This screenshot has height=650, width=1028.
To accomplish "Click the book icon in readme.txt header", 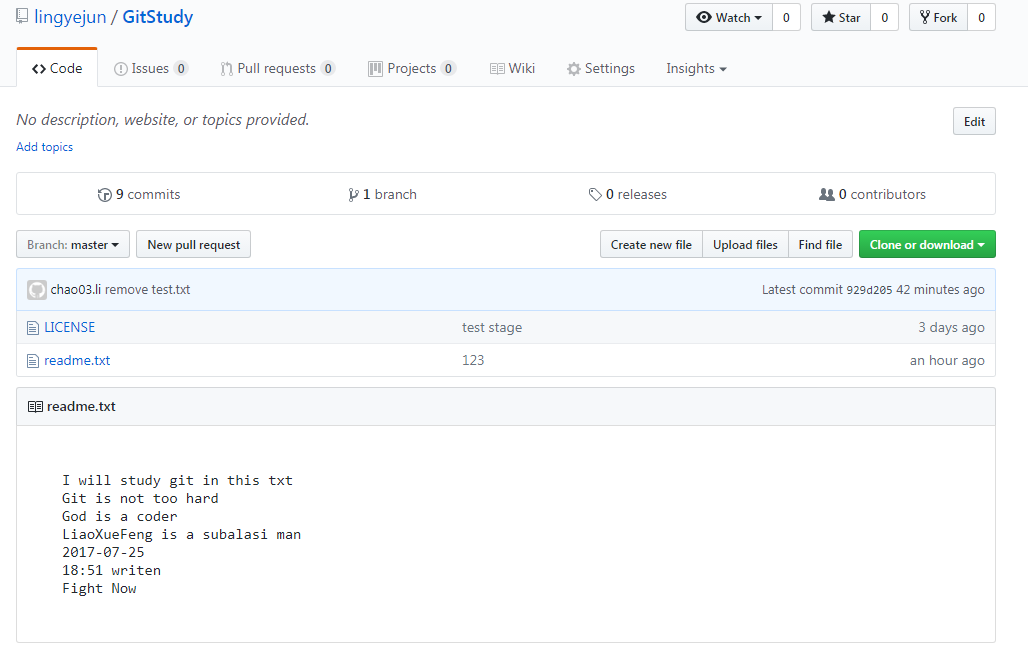I will [35, 407].
